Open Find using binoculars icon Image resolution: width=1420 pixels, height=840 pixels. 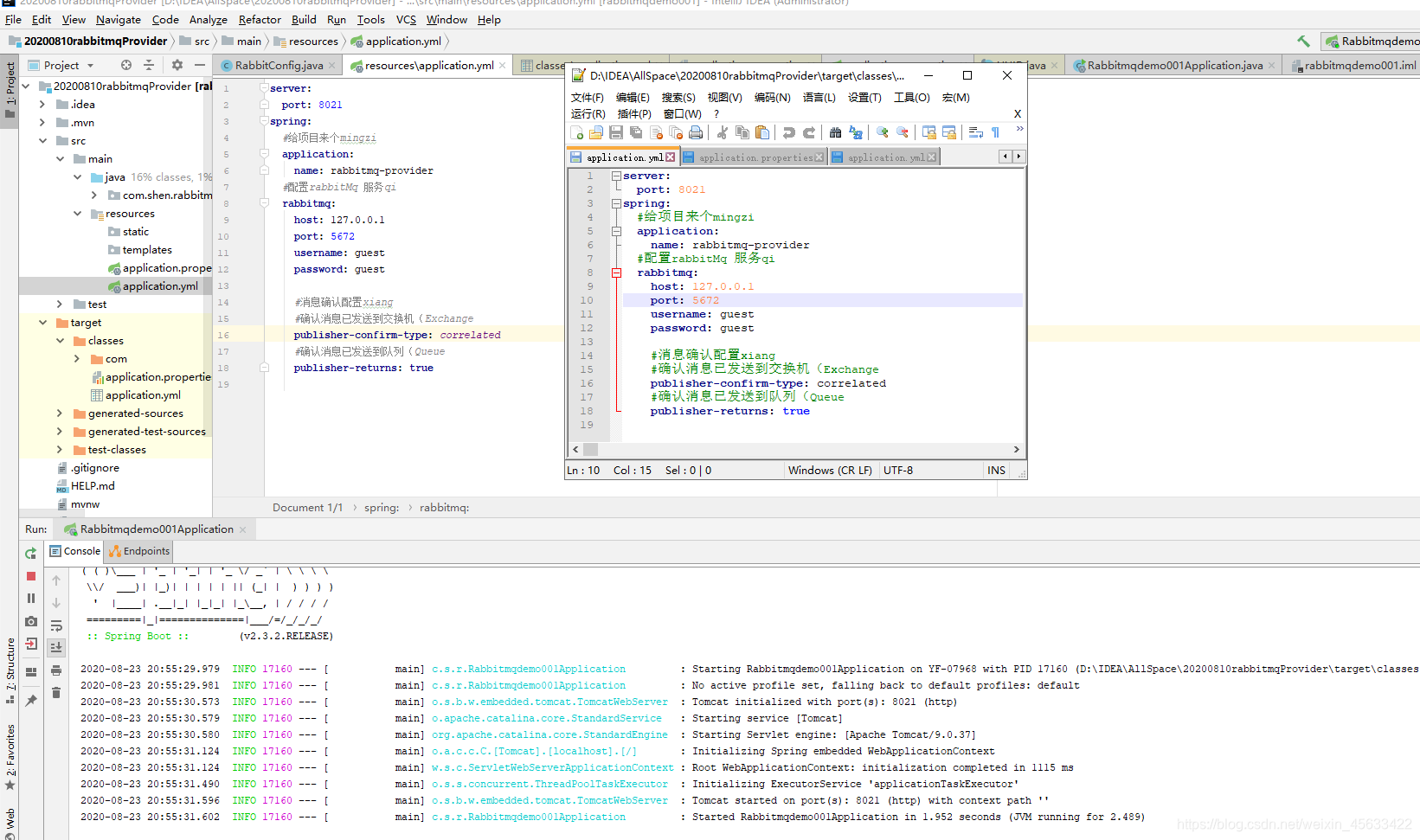(x=836, y=131)
